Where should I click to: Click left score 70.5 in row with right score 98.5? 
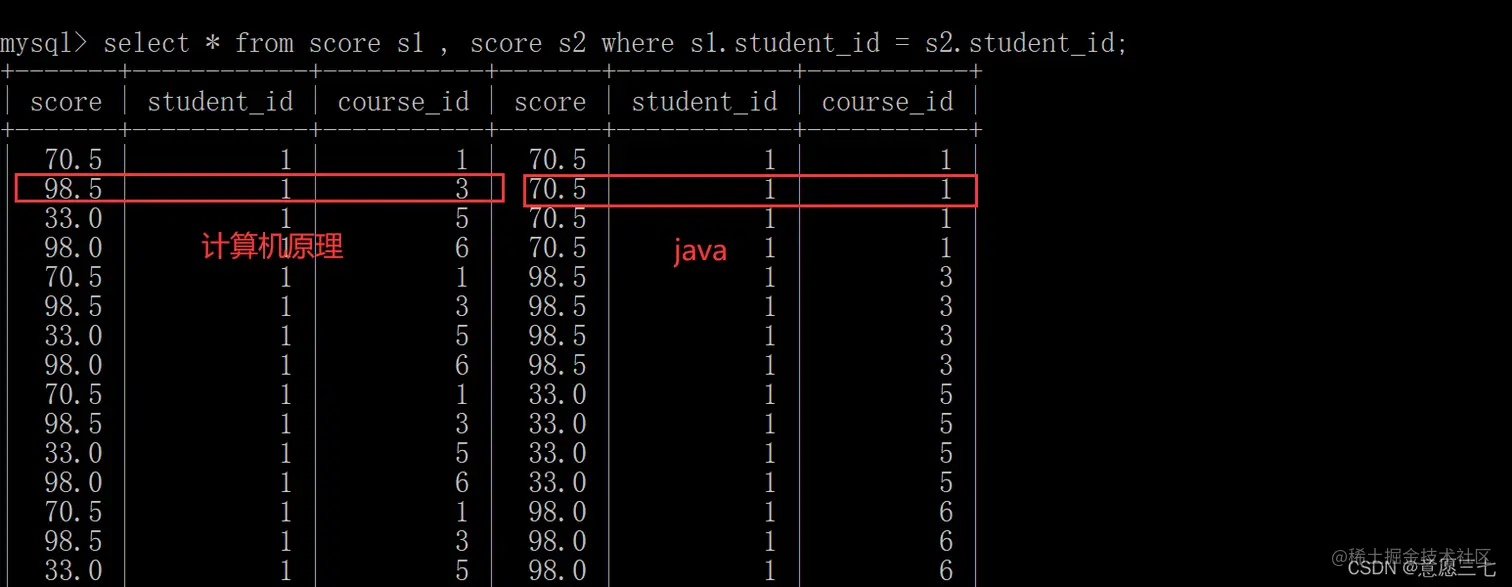[73, 277]
